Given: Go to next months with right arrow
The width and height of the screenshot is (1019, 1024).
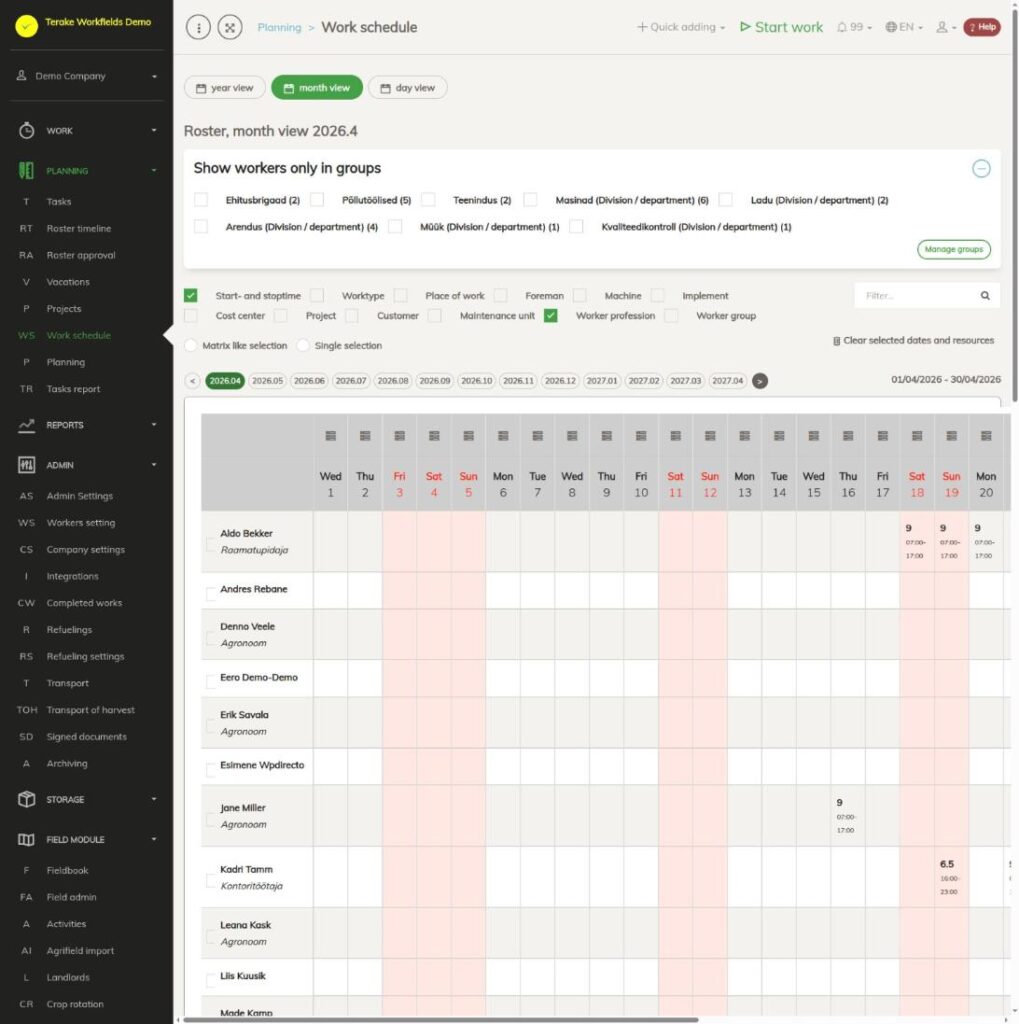Looking at the screenshot, I should pyautogui.click(x=760, y=381).
